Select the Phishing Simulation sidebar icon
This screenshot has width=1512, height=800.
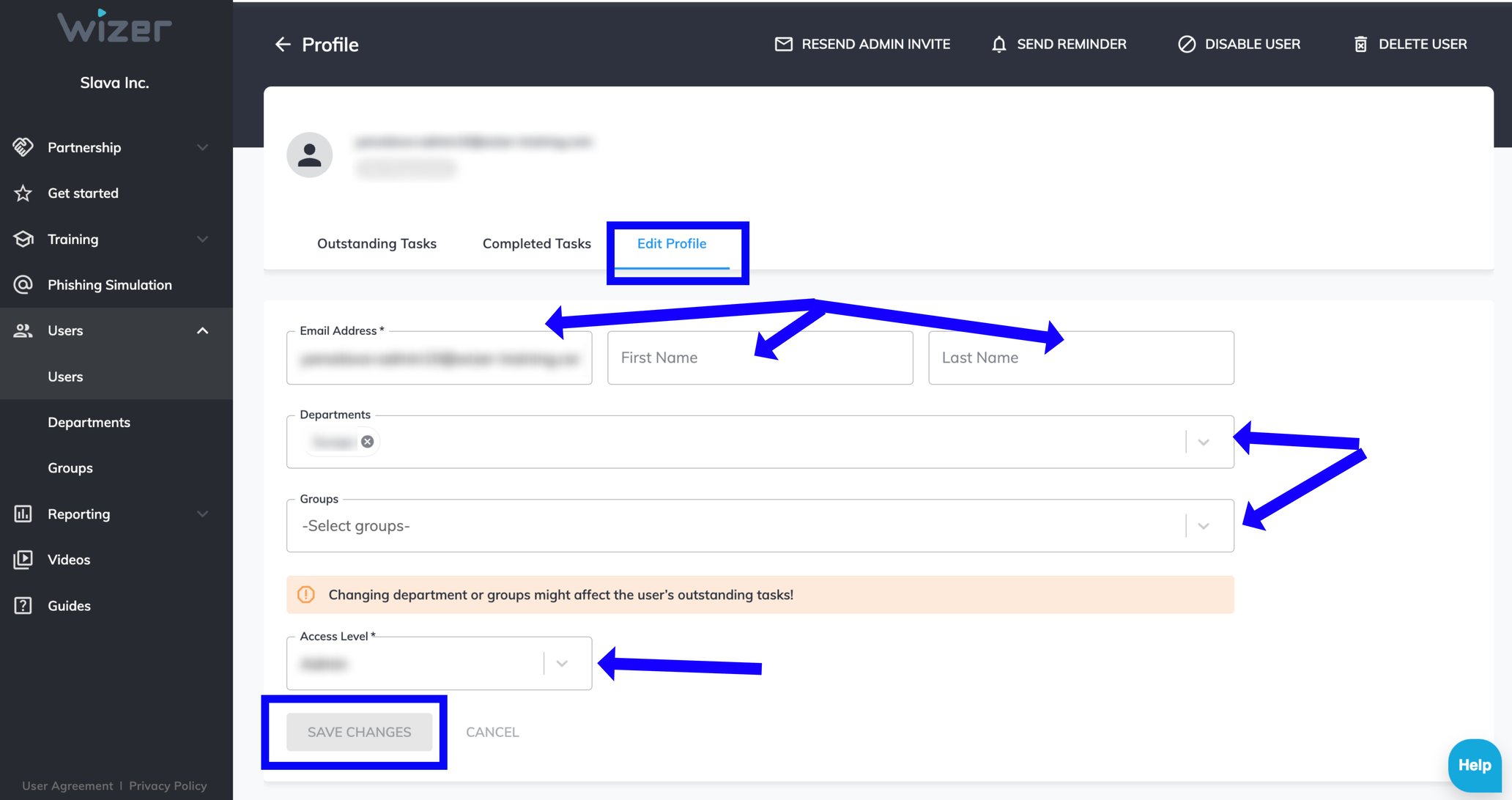pos(23,284)
